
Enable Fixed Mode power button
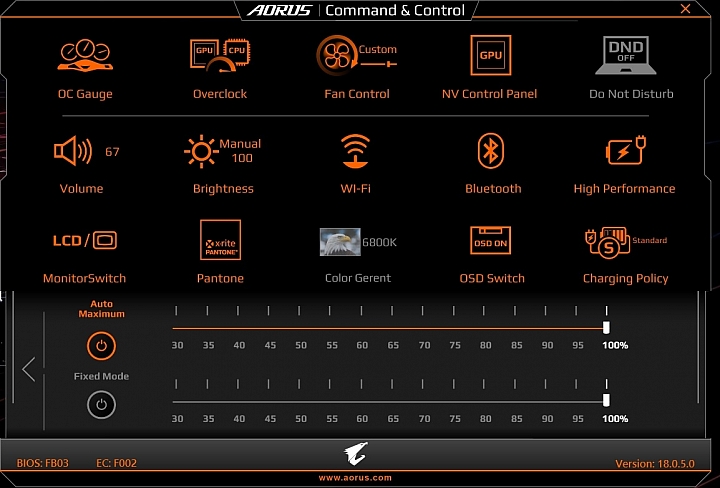coord(101,404)
